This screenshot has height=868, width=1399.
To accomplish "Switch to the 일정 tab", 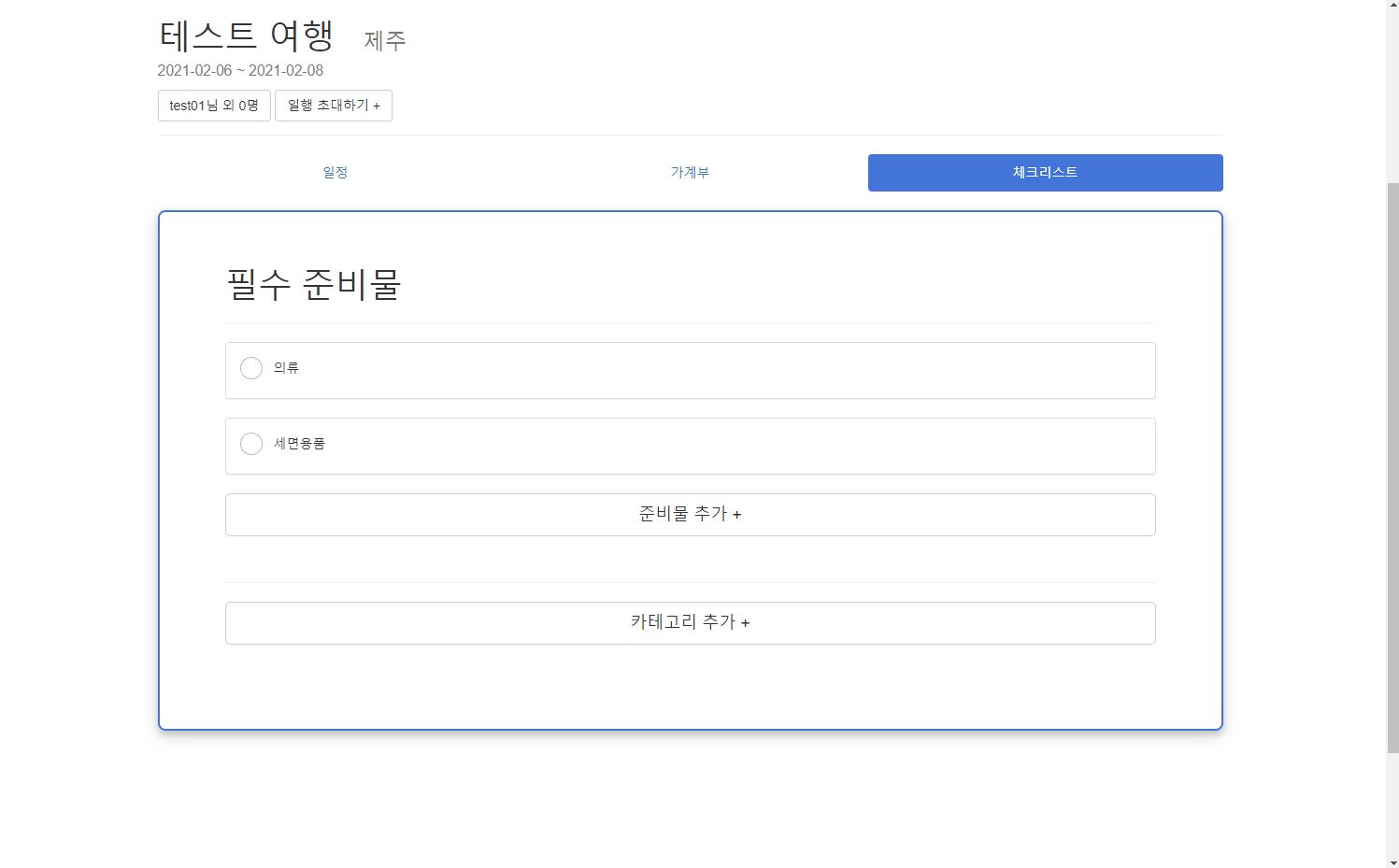I will (x=335, y=173).
